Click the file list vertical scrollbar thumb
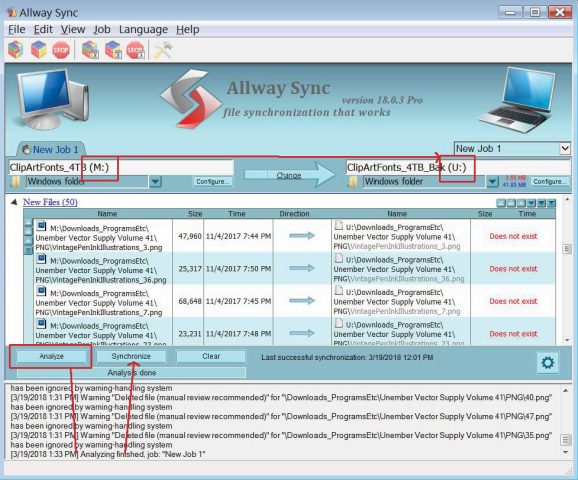 567,249
